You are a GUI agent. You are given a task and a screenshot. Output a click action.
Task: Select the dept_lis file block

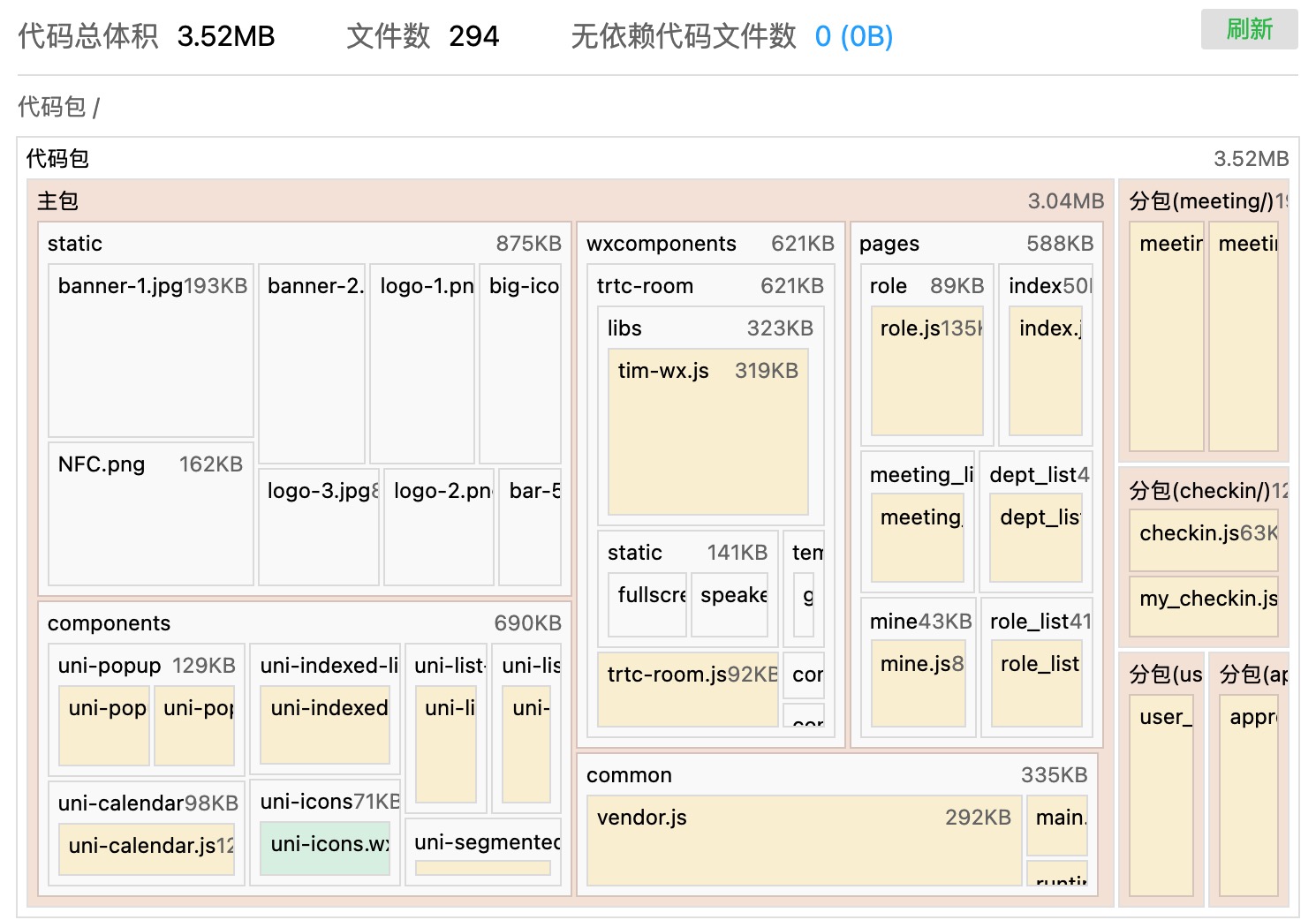1036,539
